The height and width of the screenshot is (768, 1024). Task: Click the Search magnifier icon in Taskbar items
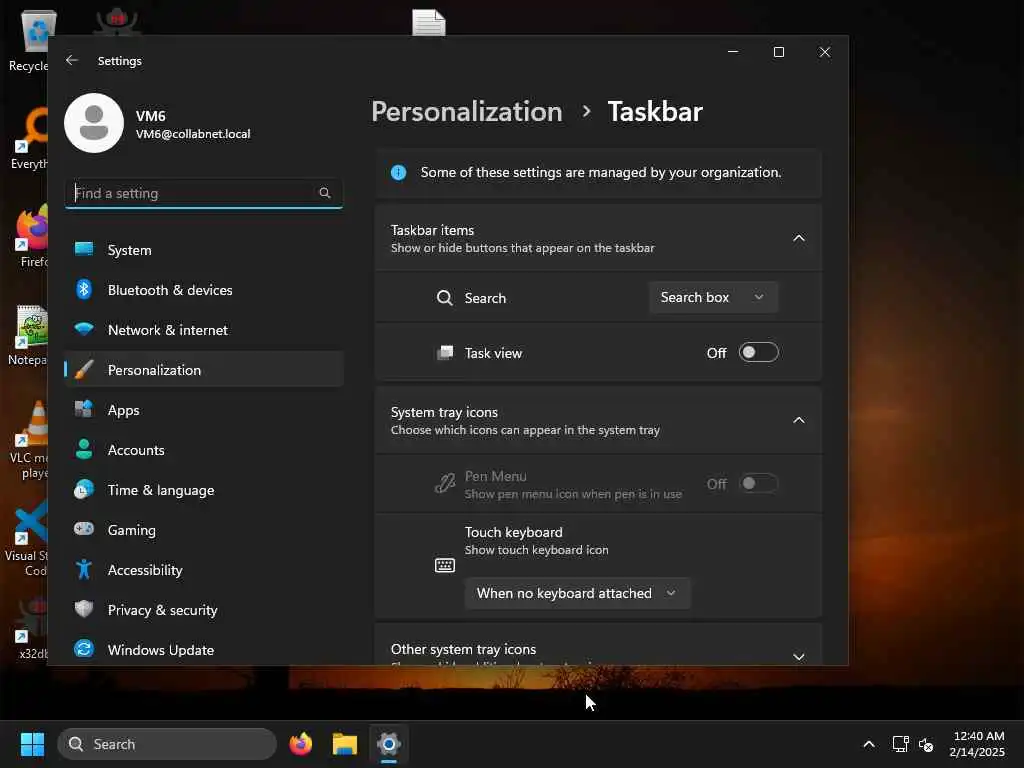coord(445,298)
